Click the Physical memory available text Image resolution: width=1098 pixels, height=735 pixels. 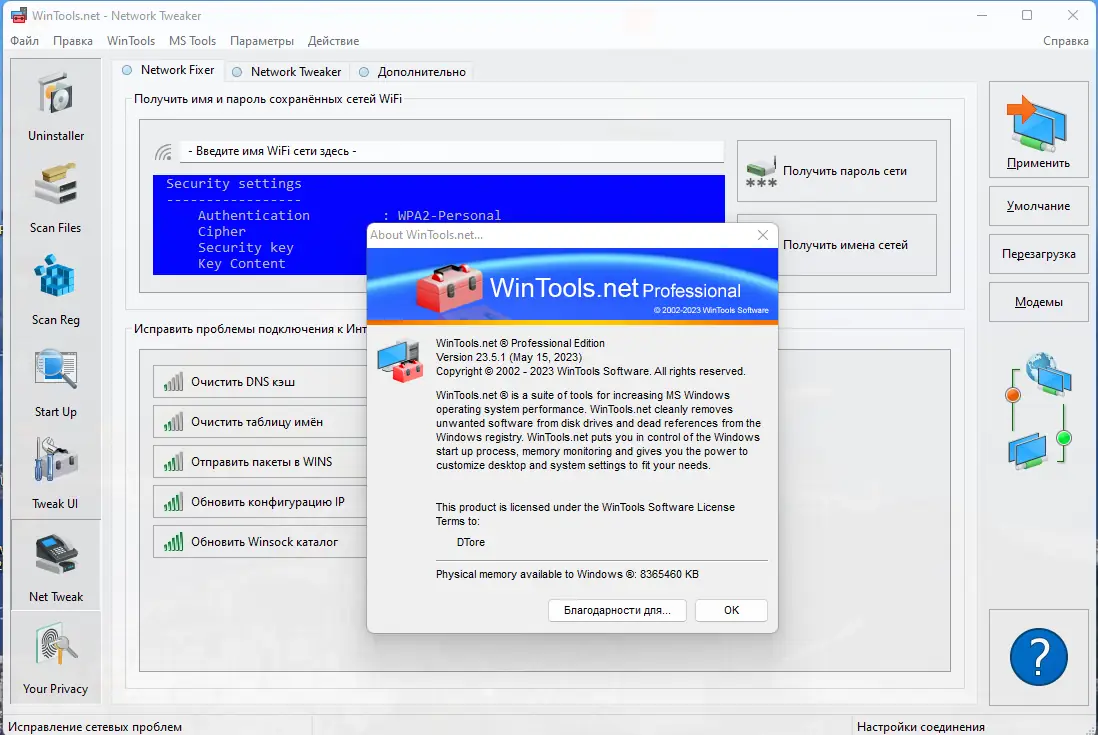[x=567, y=574]
